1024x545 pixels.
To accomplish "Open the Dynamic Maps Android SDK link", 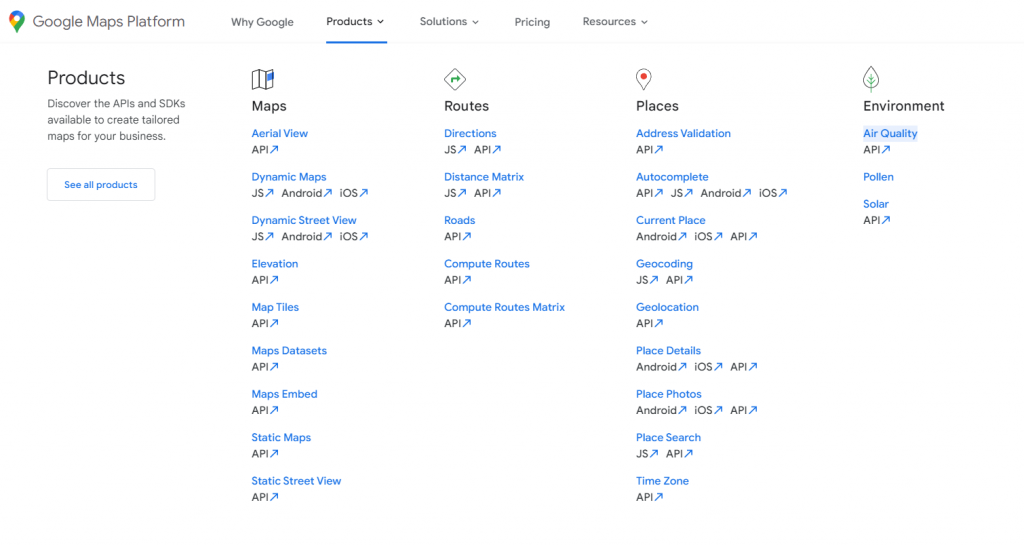I will pyautogui.click(x=306, y=193).
